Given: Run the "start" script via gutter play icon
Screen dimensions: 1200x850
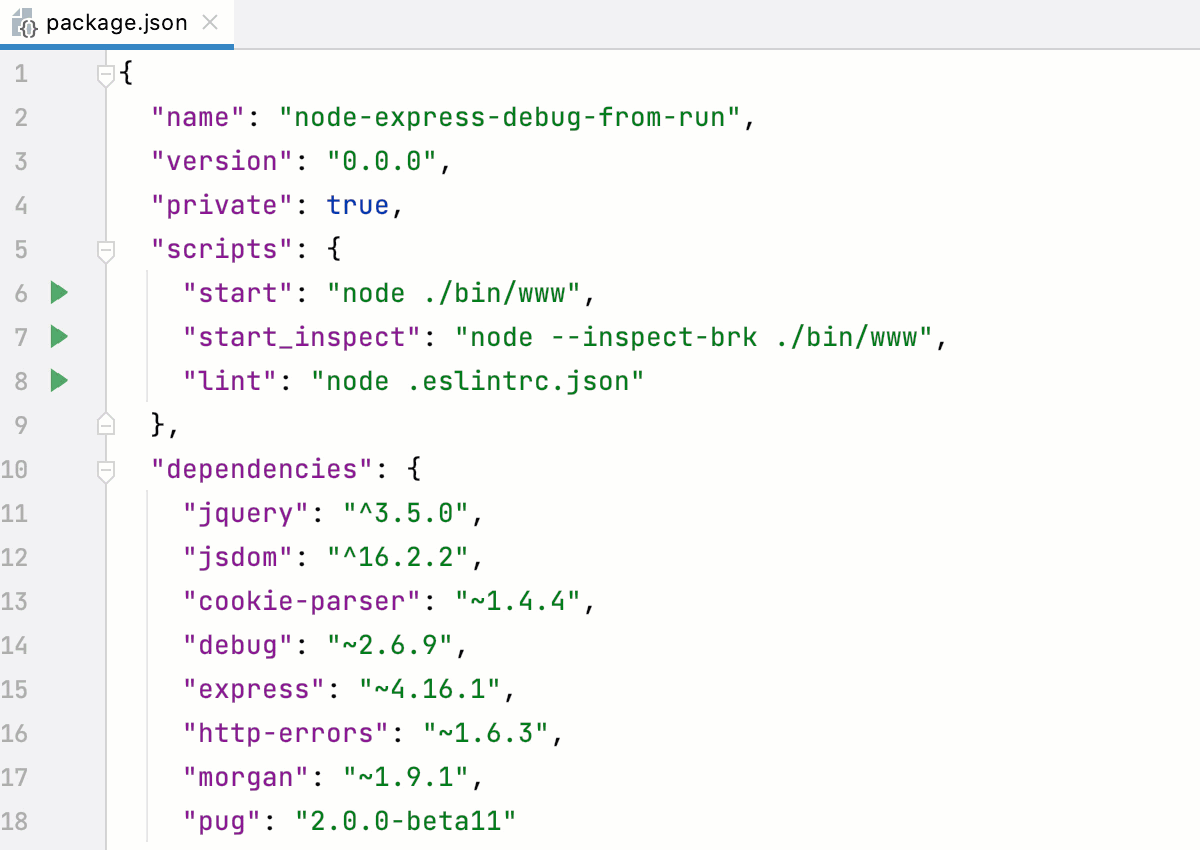Looking at the screenshot, I should pos(58,293).
